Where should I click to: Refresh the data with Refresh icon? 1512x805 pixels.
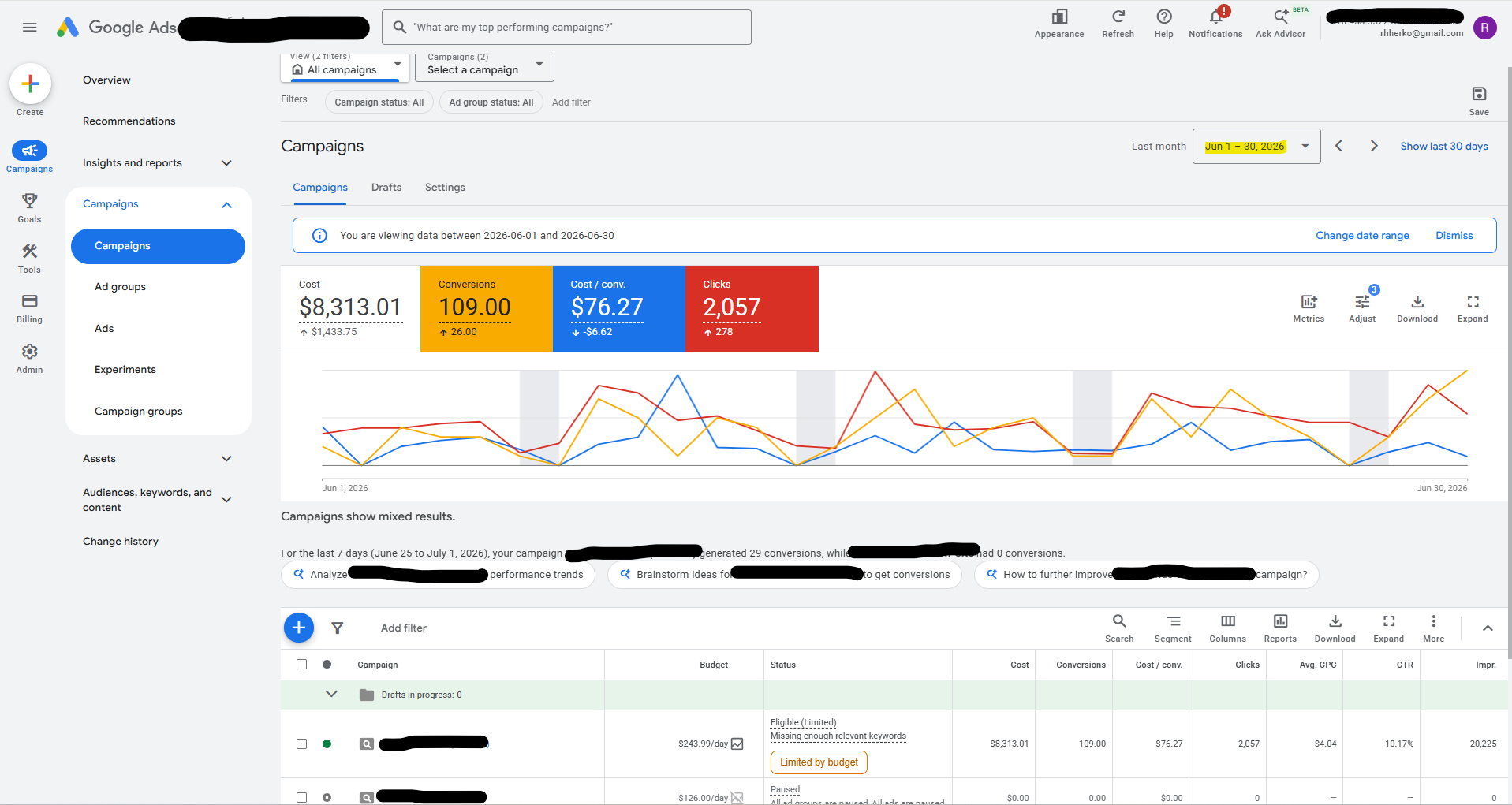[x=1118, y=23]
